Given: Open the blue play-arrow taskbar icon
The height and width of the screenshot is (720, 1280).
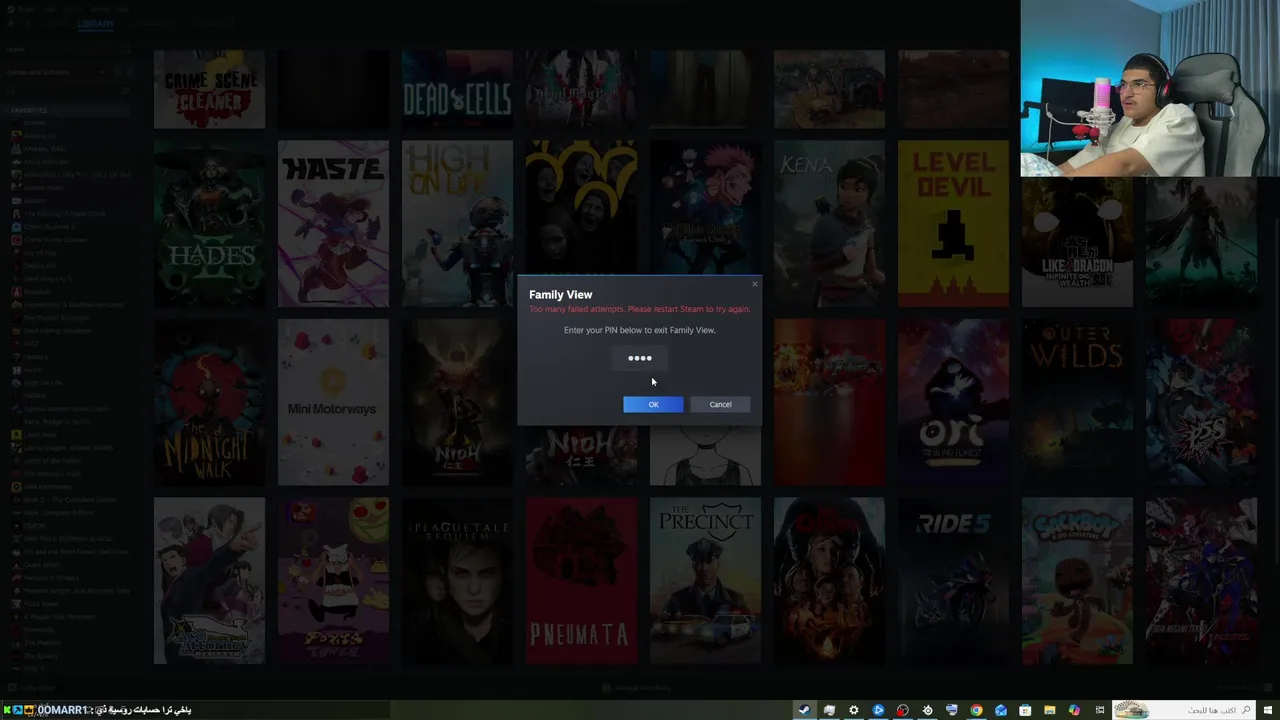Looking at the screenshot, I should [878, 710].
